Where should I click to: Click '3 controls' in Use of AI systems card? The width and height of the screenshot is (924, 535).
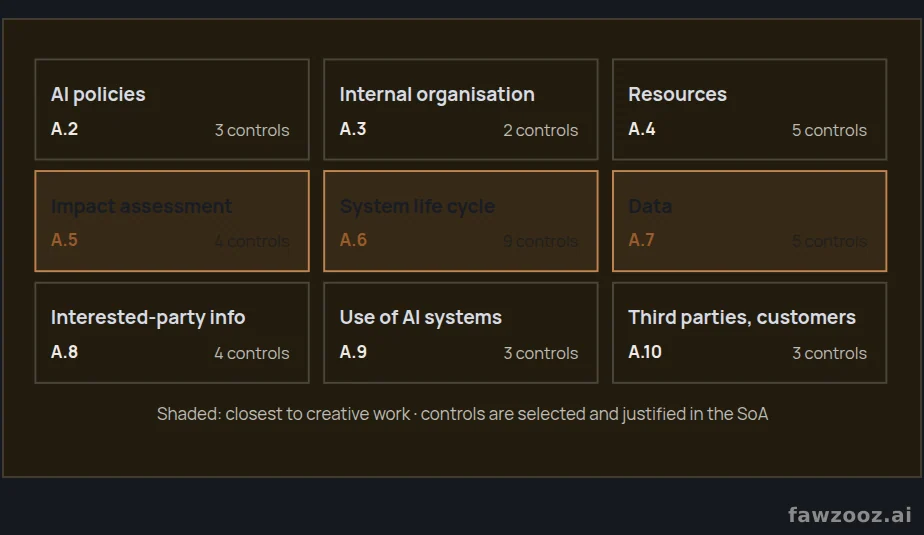coord(540,354)
